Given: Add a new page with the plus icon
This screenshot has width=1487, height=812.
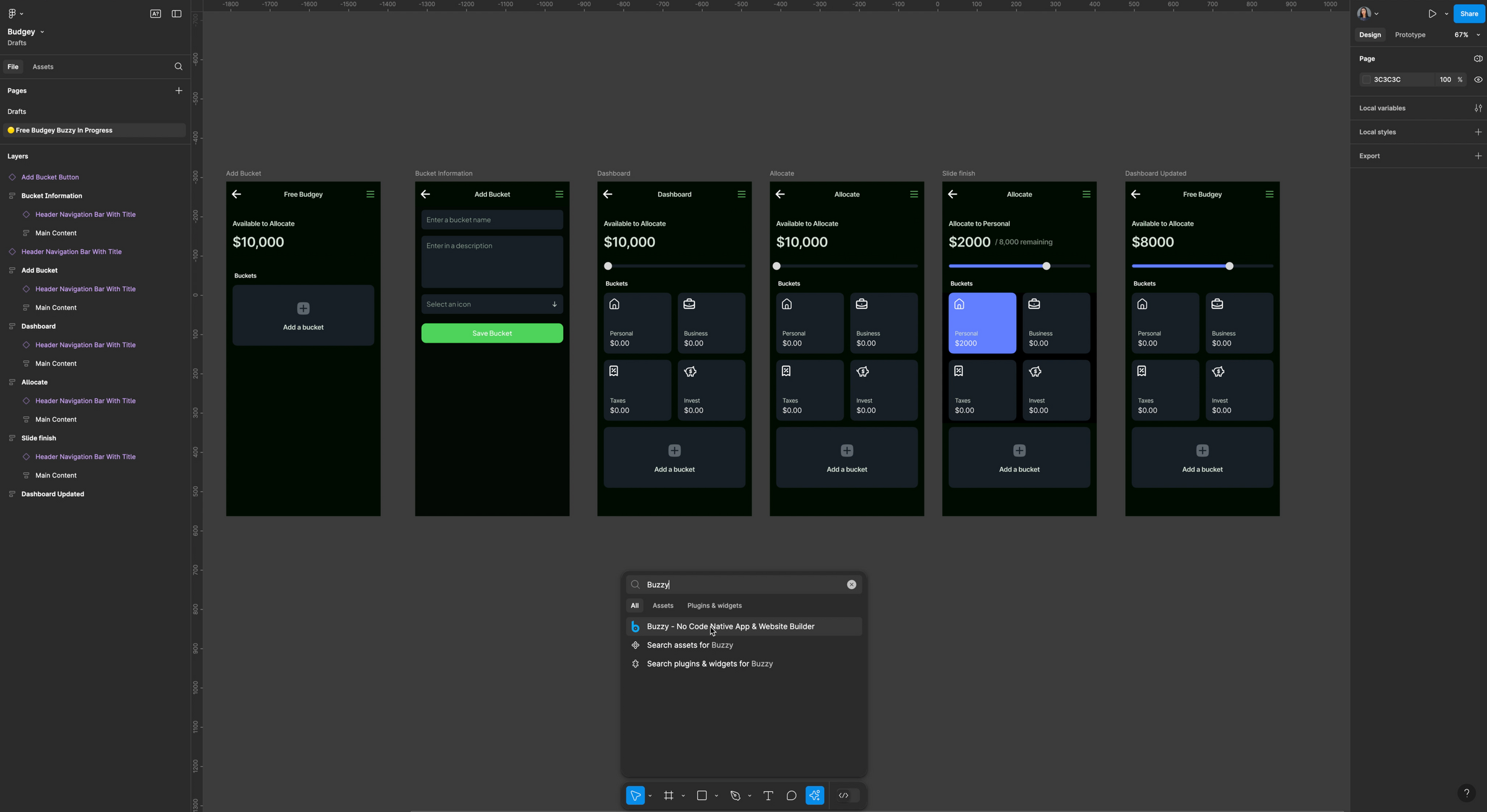Looking at the screenshot, I should click(x=178, y=90).
